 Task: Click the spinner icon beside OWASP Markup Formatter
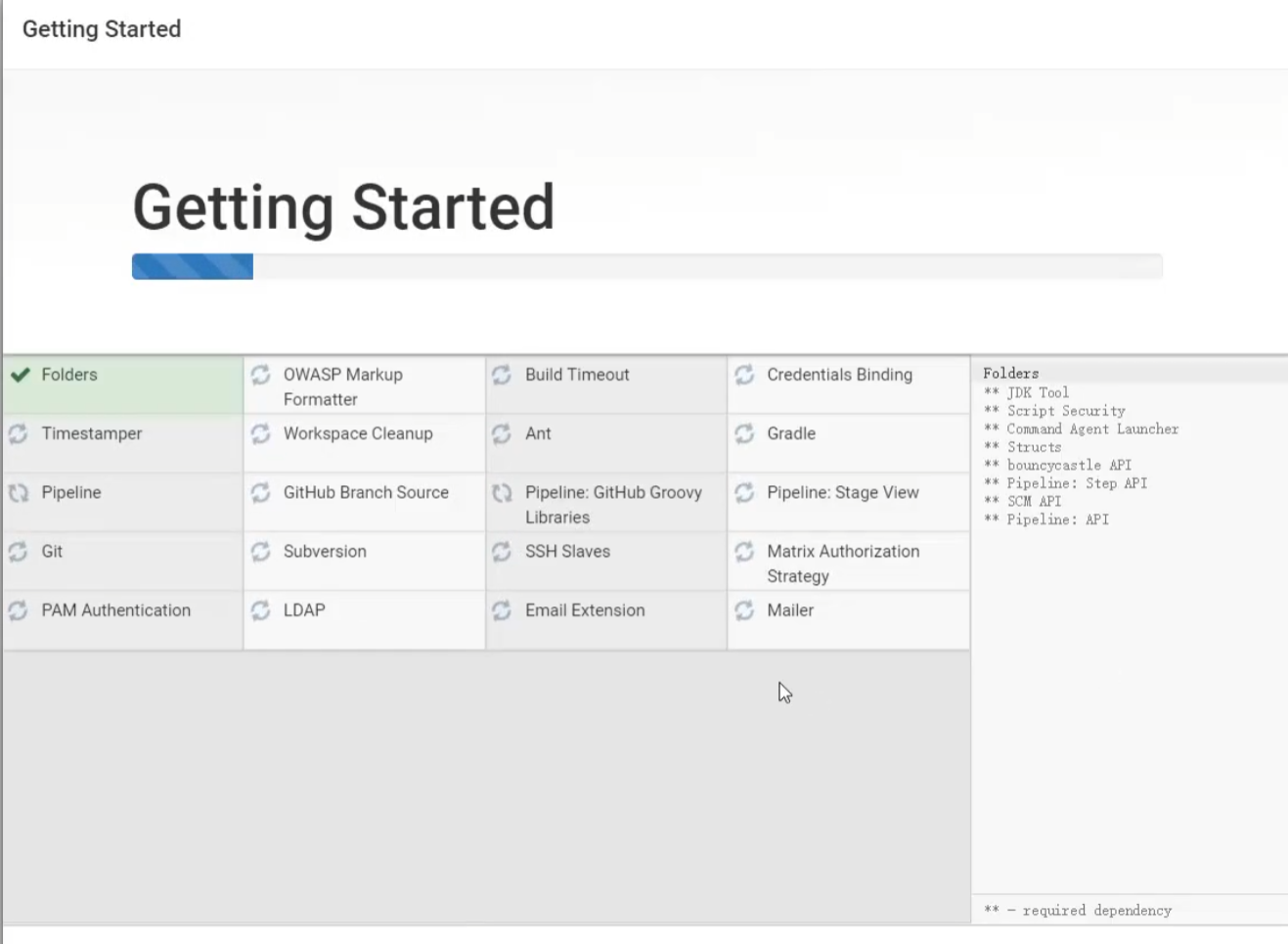260,375
